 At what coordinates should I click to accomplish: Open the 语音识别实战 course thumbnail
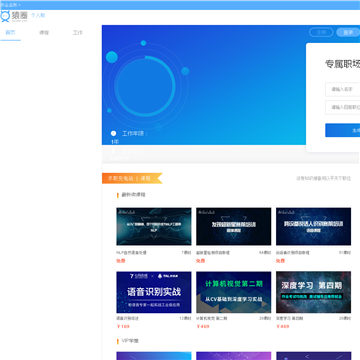pyautogui.click(x=154, y=292)
